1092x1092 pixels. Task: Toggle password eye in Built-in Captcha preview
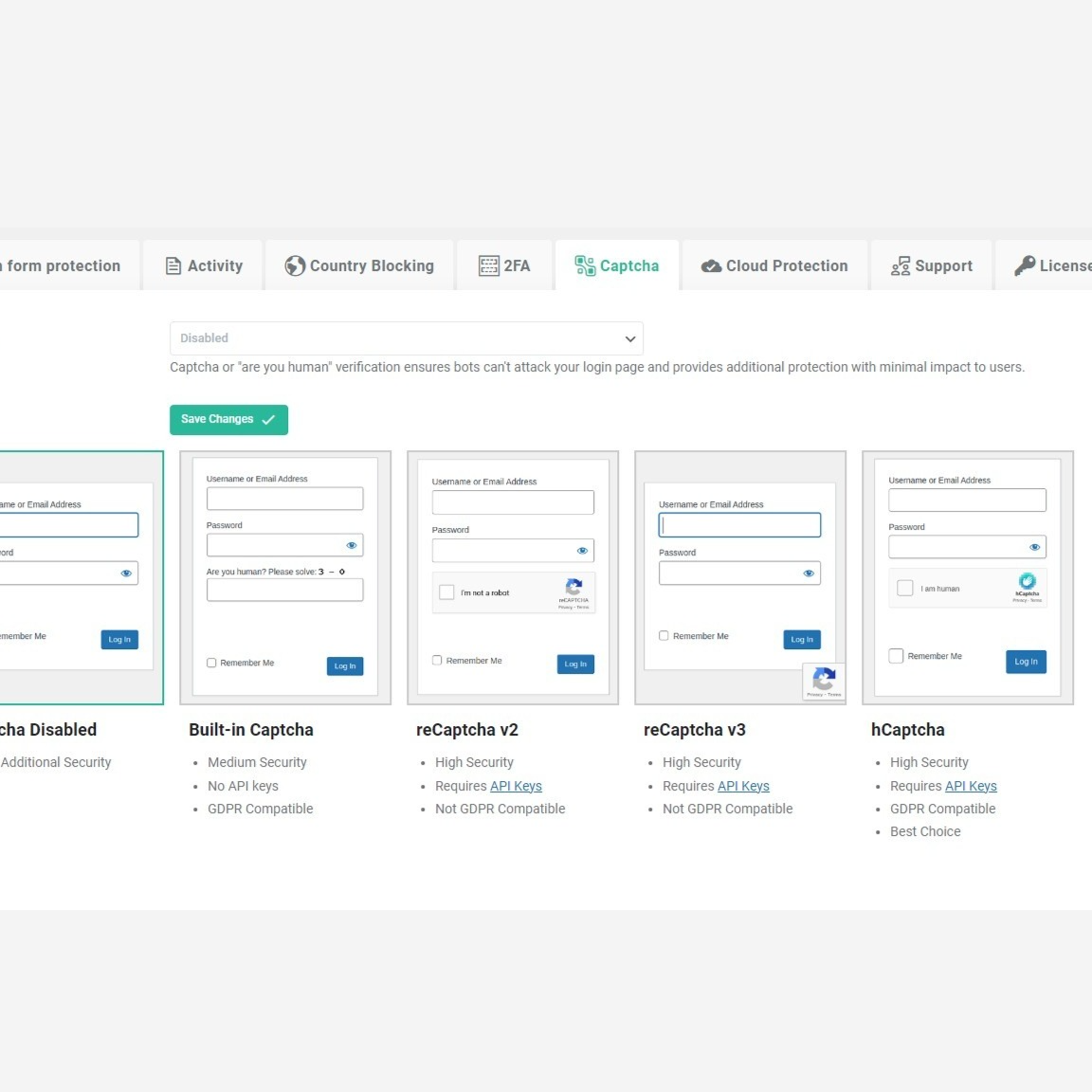pyautogui.click(x=352, y=545)
